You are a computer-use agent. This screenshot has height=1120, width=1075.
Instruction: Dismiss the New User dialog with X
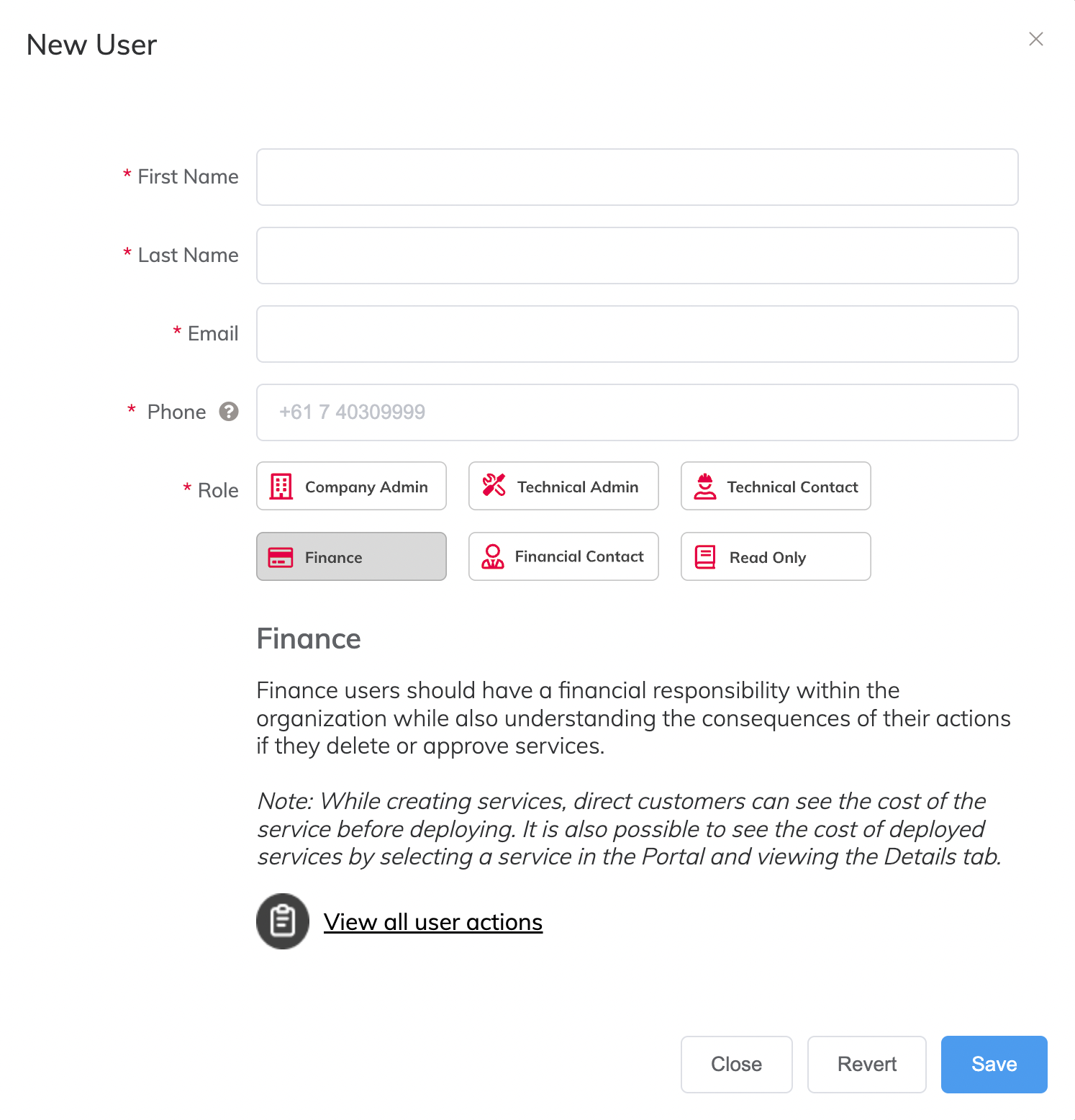click(x=1035, y=39)
